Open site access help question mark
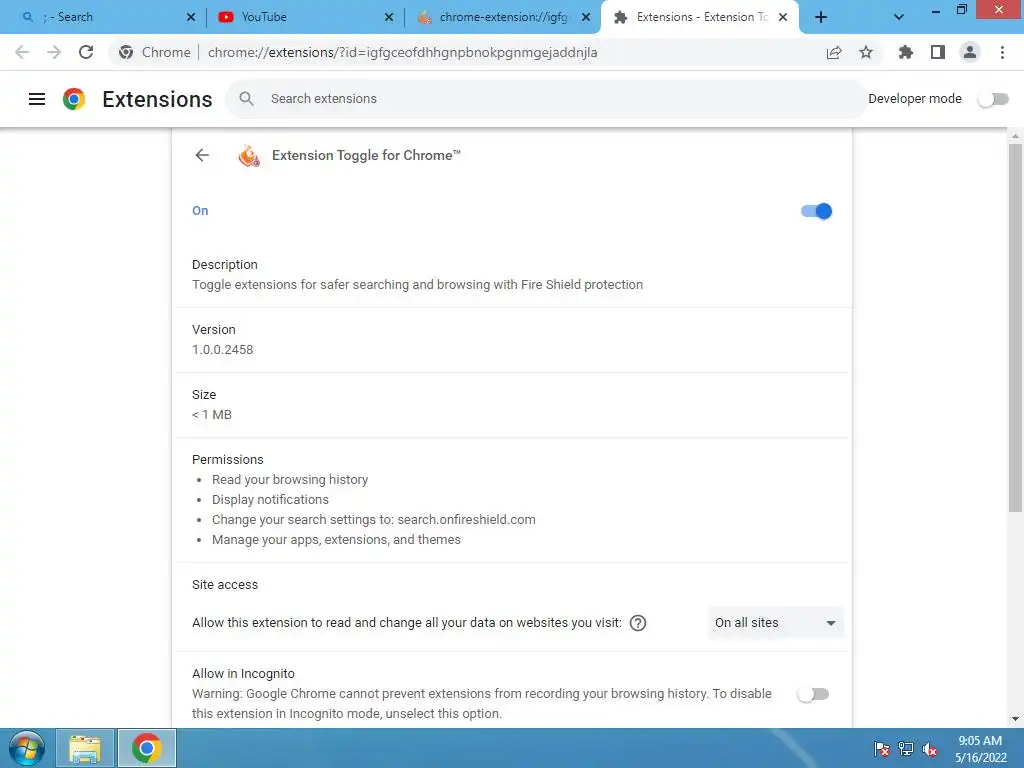1024x768 pixels. point(638,623)
